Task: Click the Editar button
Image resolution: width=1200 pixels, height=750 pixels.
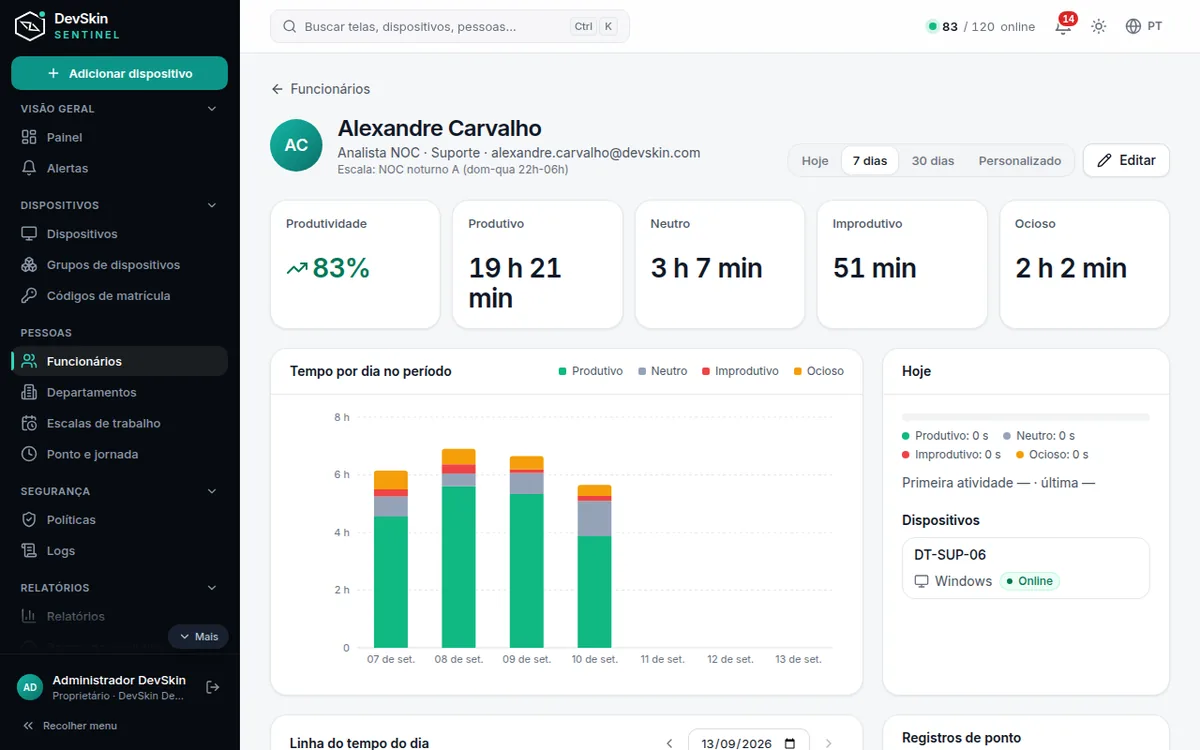Action: pos(1126,160)
